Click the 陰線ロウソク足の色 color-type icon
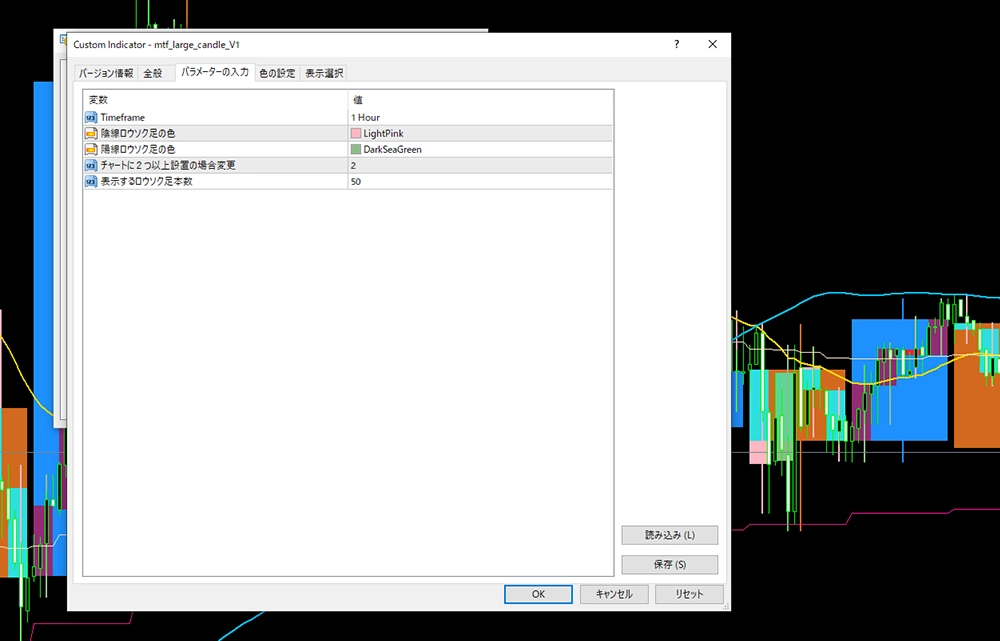Image resolution: width=1000 pixels, height=641 pixels. pos(91,133)
